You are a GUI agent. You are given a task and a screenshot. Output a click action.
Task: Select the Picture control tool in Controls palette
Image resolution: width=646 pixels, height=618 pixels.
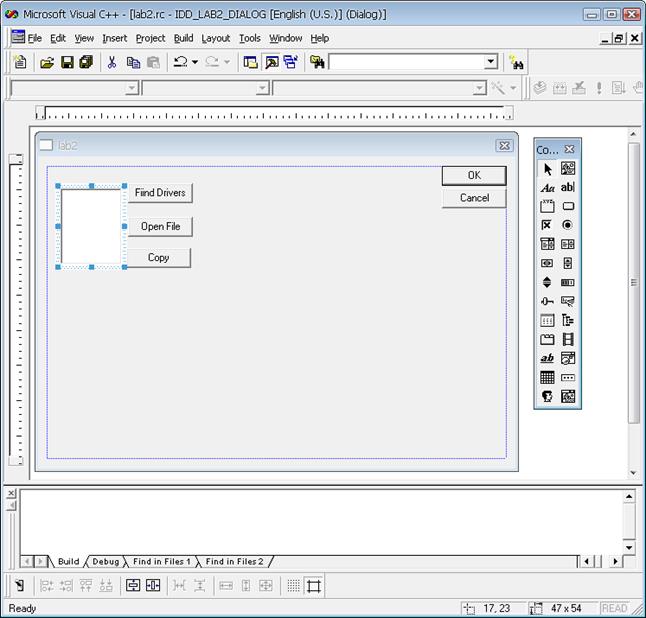click(568, 169)
